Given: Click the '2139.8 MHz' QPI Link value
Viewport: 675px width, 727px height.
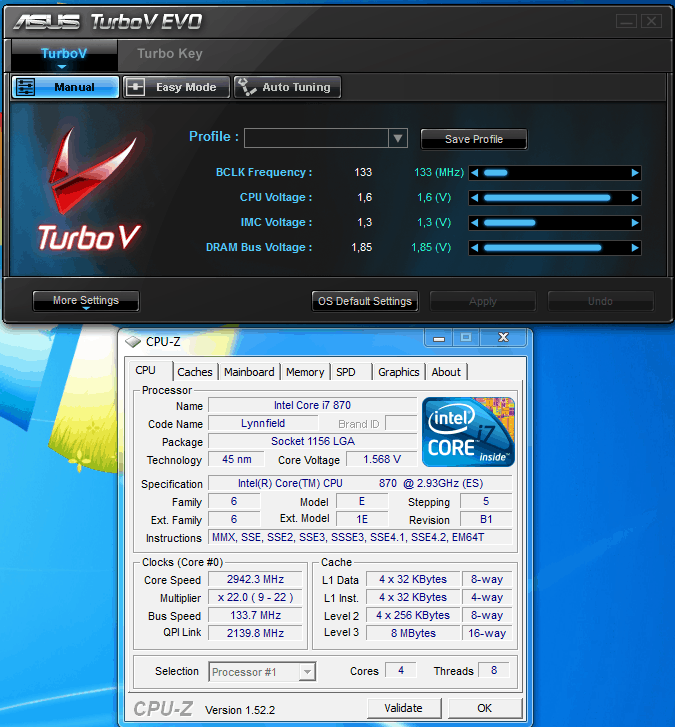Looking at the screenshot, I should click(255, 633).
